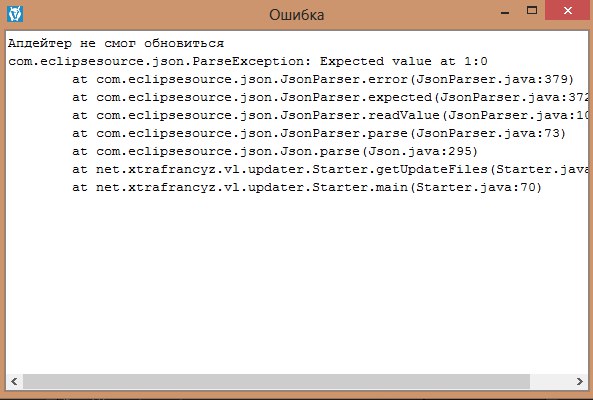Click the stack line with 'JsonParser.readValue'
This screenshot has width=593, height=400.
[330, 115]
